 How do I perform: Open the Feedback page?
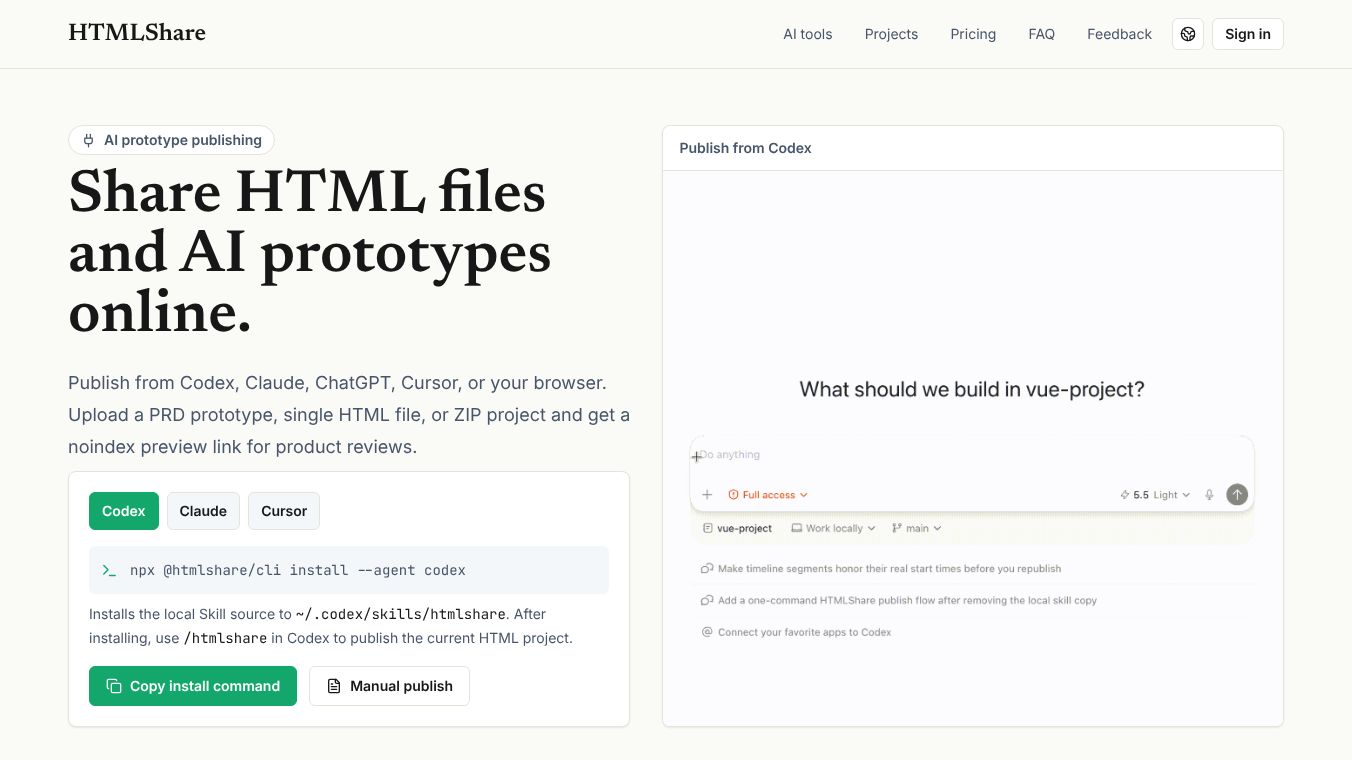pos(1119,34)
